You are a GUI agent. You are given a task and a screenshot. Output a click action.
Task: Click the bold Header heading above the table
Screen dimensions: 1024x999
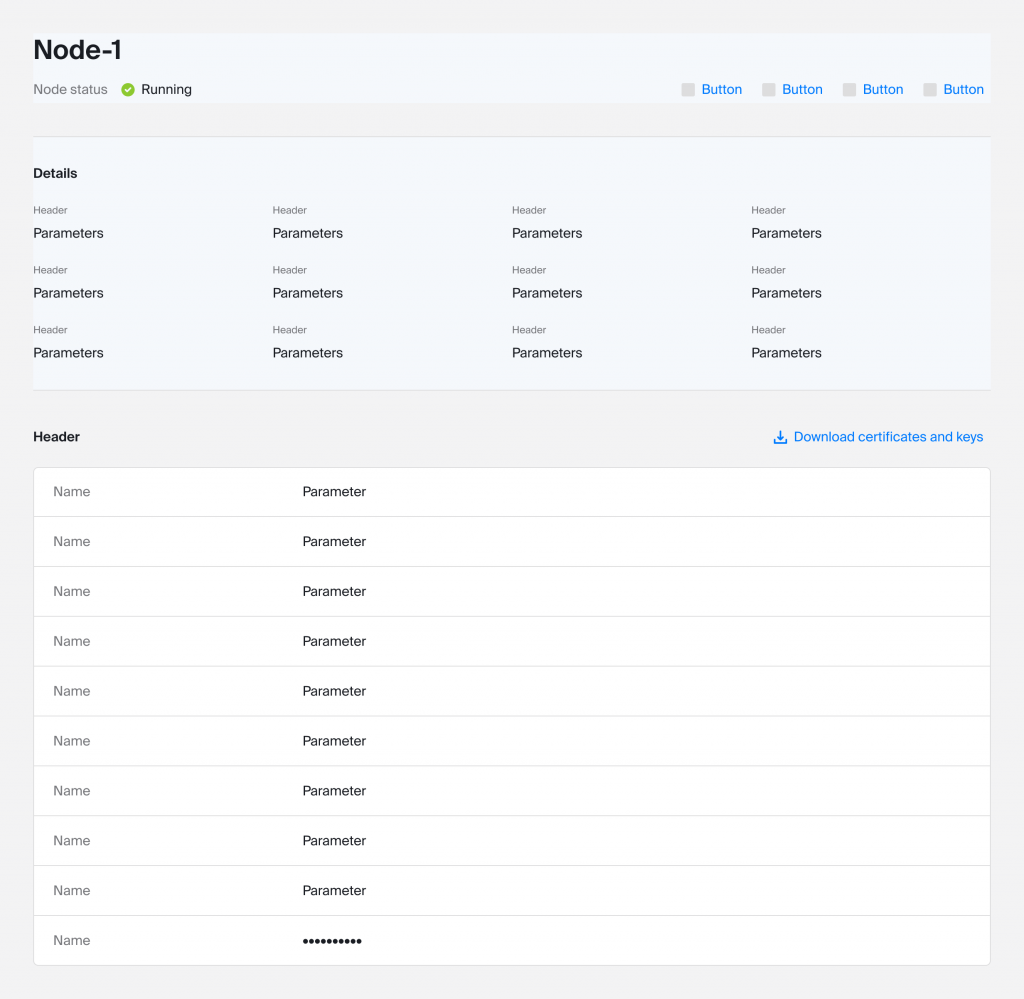tap(57, 437)
